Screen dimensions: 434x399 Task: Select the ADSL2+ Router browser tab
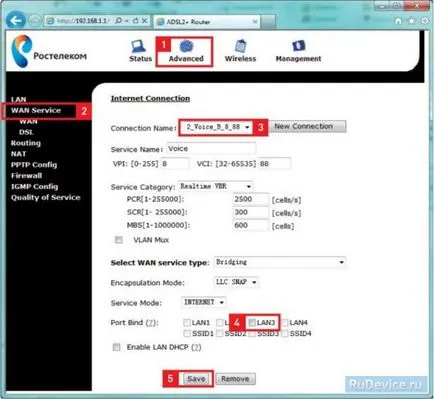coord(207,22)
